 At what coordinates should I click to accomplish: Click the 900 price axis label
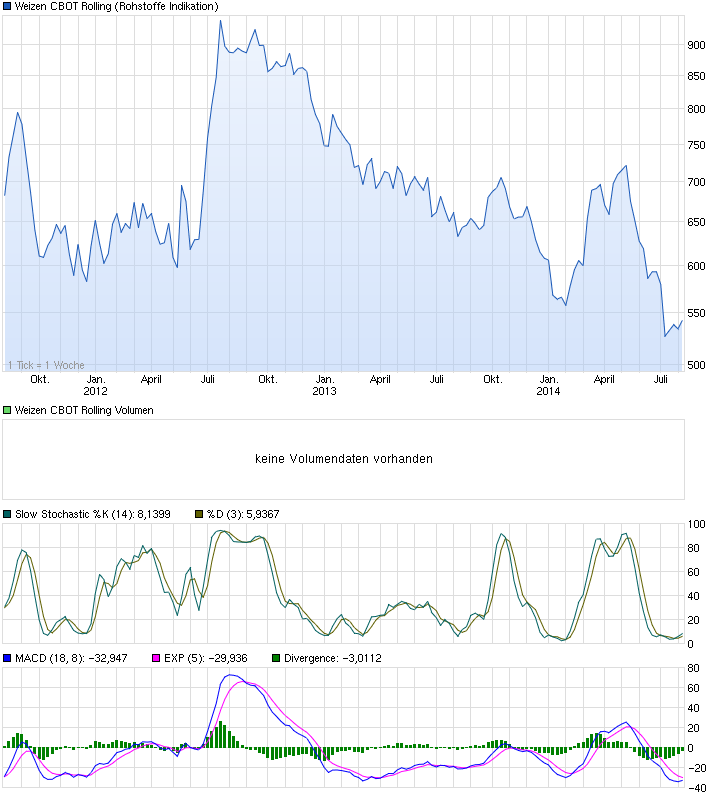(696, 45)
